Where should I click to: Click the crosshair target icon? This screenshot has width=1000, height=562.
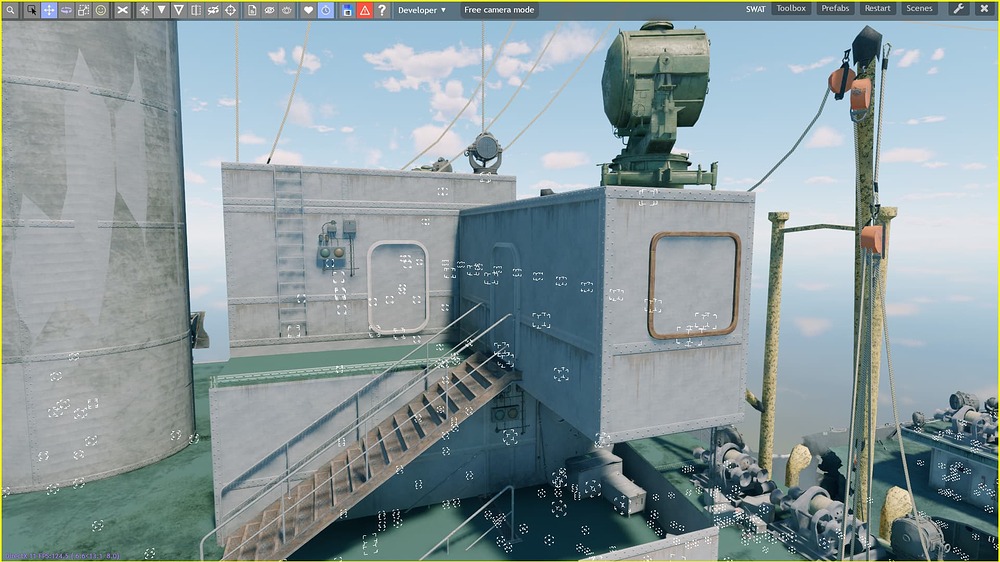pos(230,10)
